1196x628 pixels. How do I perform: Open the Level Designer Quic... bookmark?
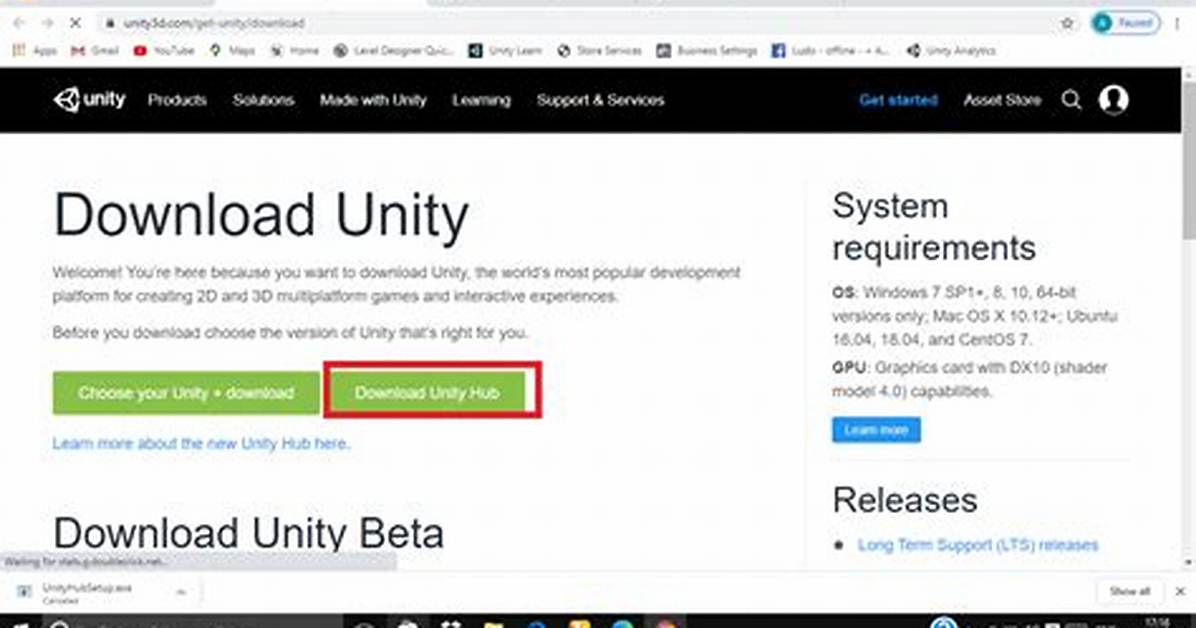pos(394,51)
